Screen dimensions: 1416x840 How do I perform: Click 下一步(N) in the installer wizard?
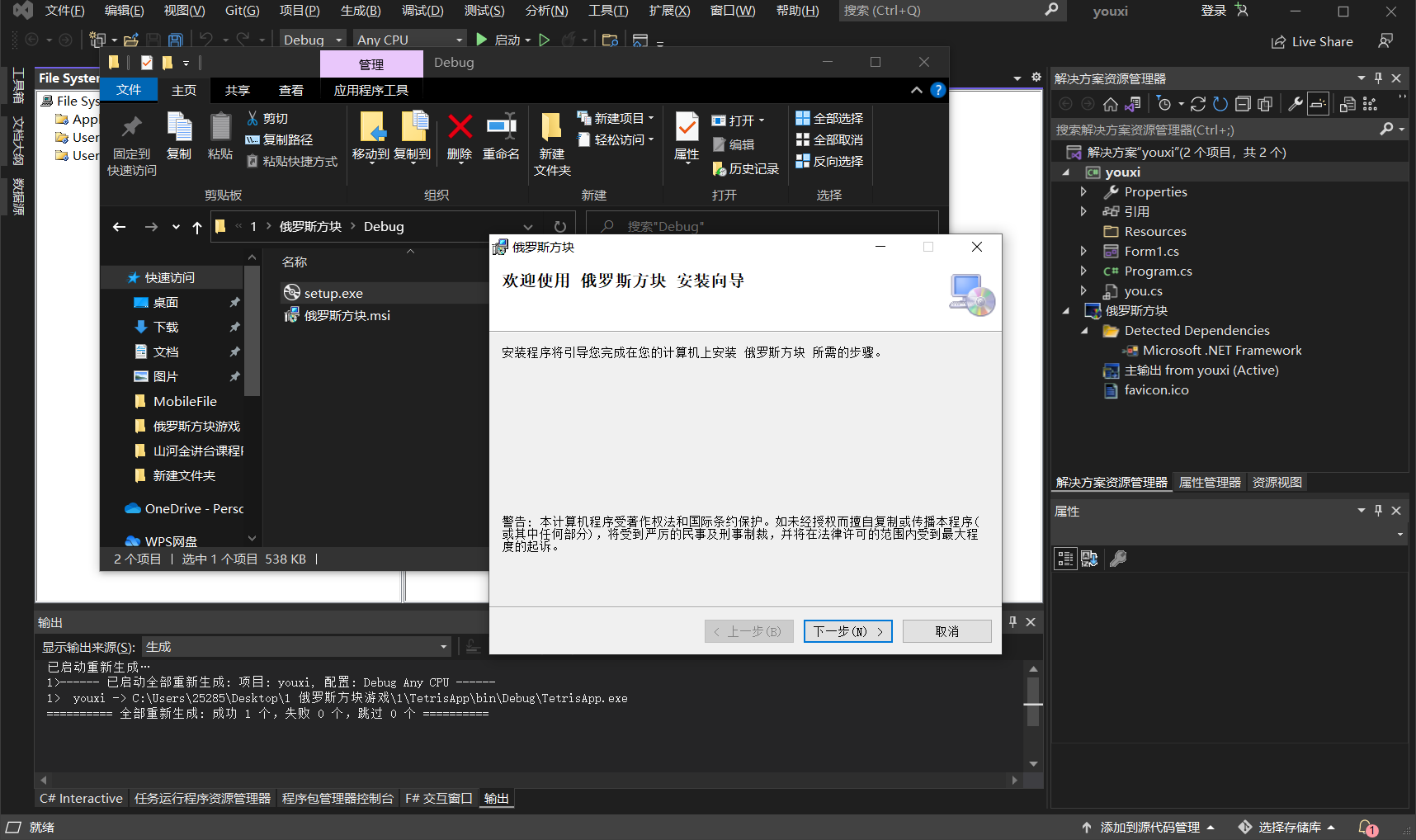tap(848, 631)
